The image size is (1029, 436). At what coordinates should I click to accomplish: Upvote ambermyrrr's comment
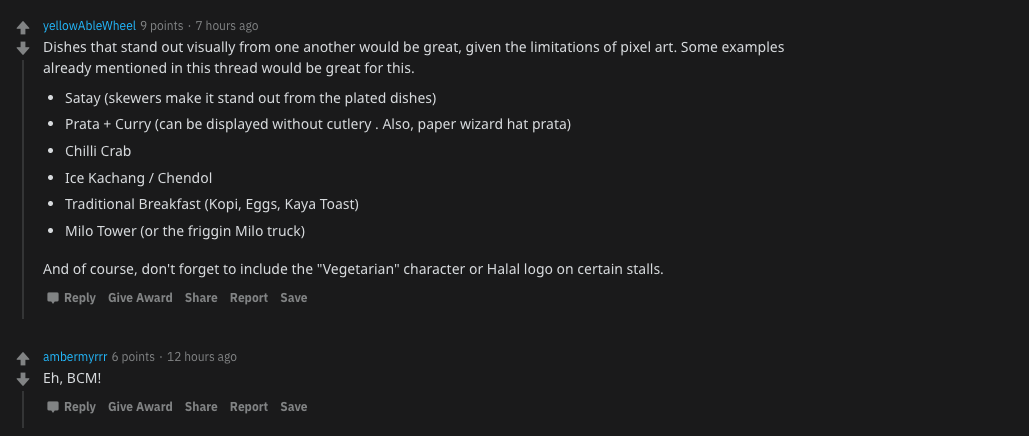pyautogui.click(x=23, y=359)
